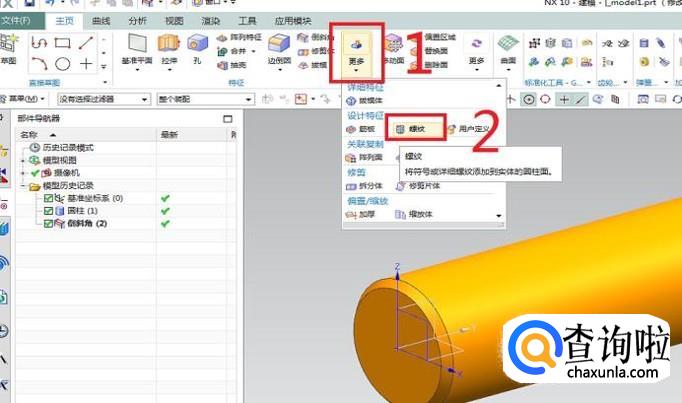Click 拔模体 in the 更多 dropdown
Screen dimensions: 682x403
(x=364, y=100)
